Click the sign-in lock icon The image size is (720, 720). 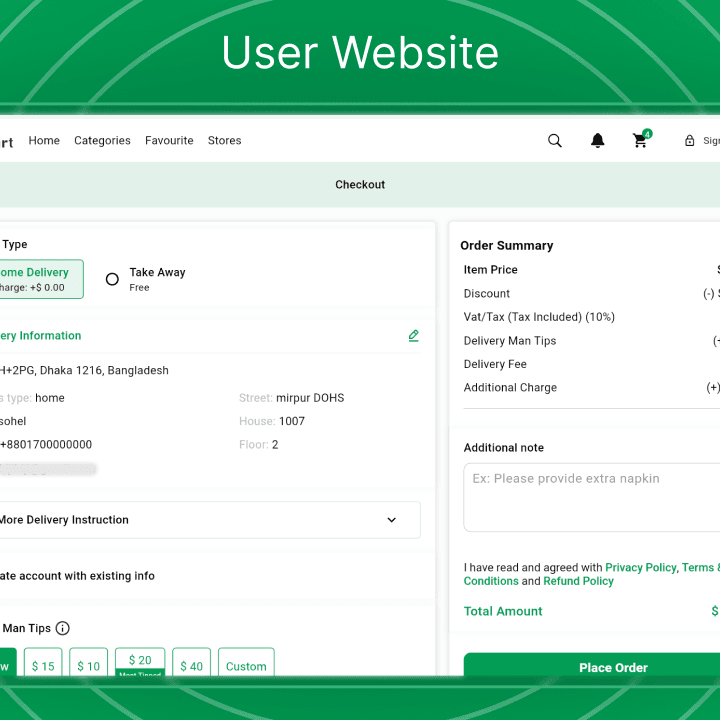[689, 141]
